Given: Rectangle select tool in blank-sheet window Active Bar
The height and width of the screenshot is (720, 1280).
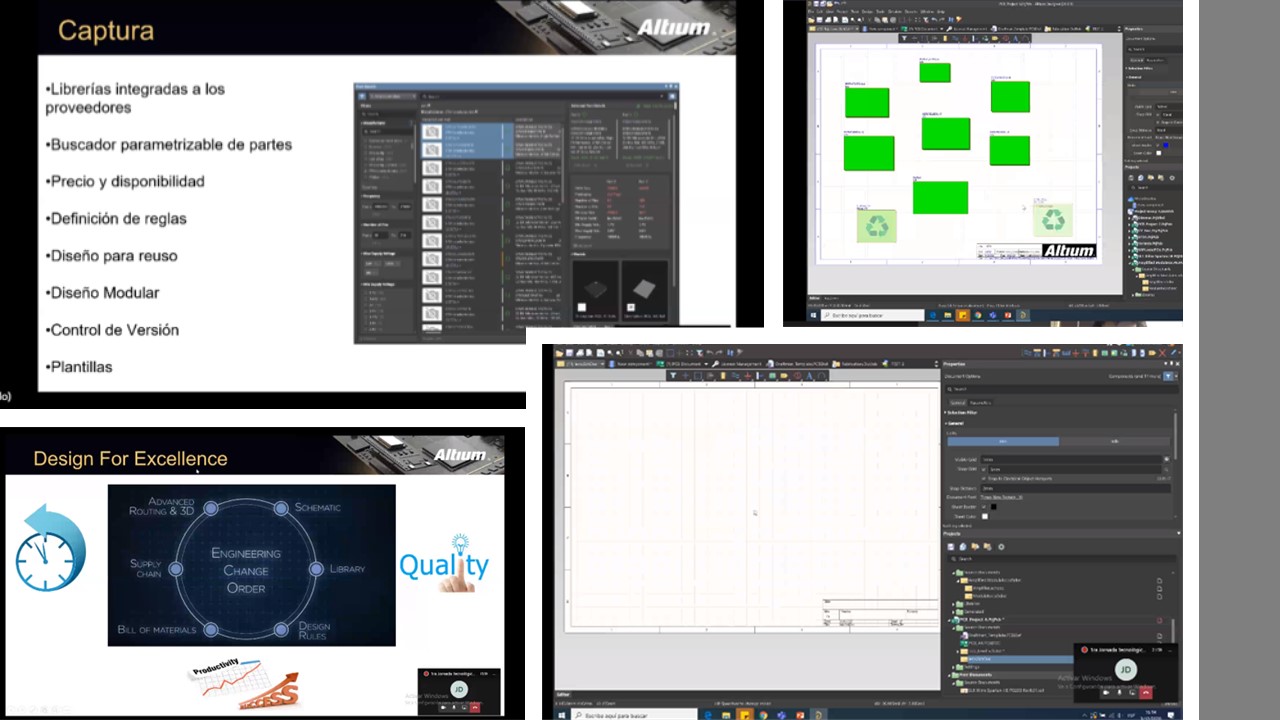Looking at the screenshot, I should tap(698, 375).
